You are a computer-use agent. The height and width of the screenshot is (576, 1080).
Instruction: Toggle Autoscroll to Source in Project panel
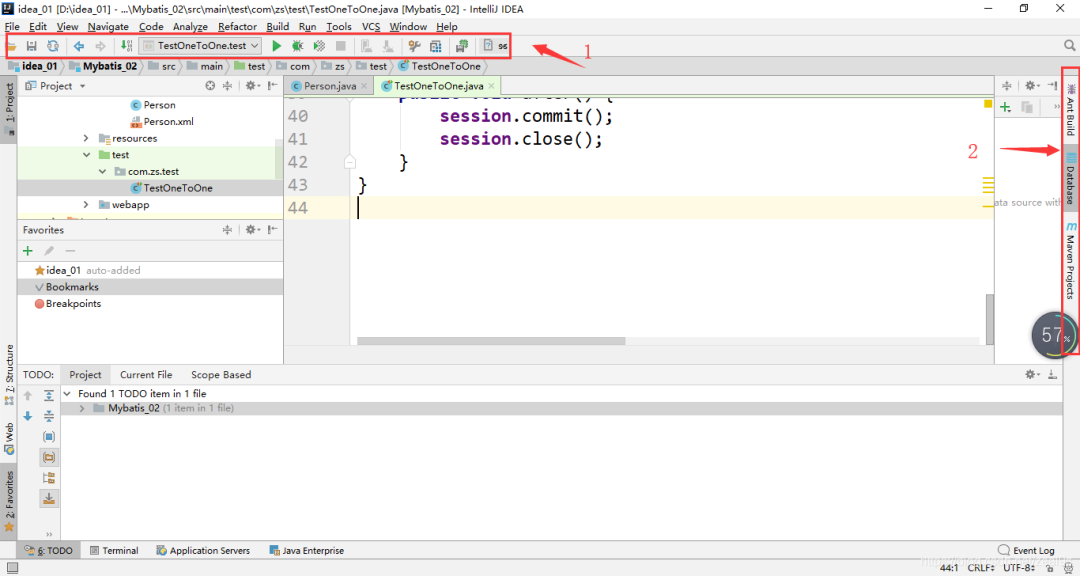click(x=251, y=85)
